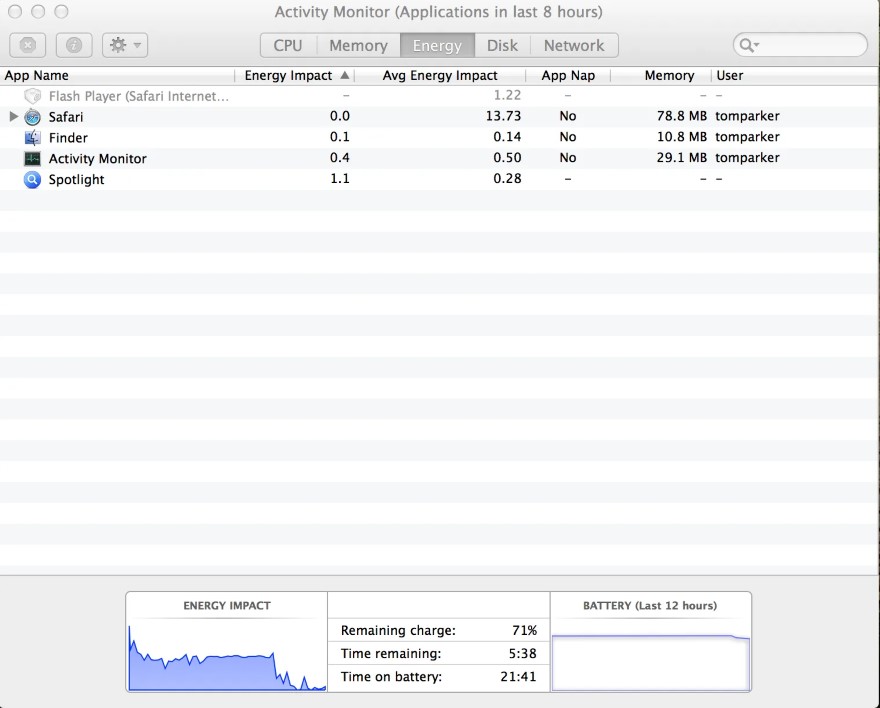Screen dimensions: 880x708
Task: Click the Spotlight magnifier icon
Action: tap(32, 180)
